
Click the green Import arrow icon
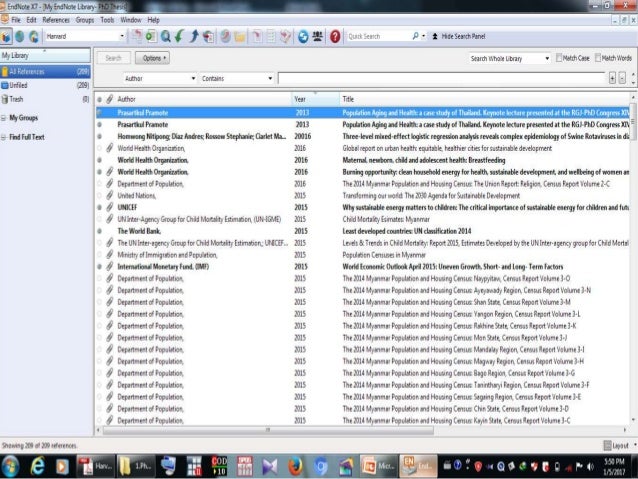tap(179, 37)
